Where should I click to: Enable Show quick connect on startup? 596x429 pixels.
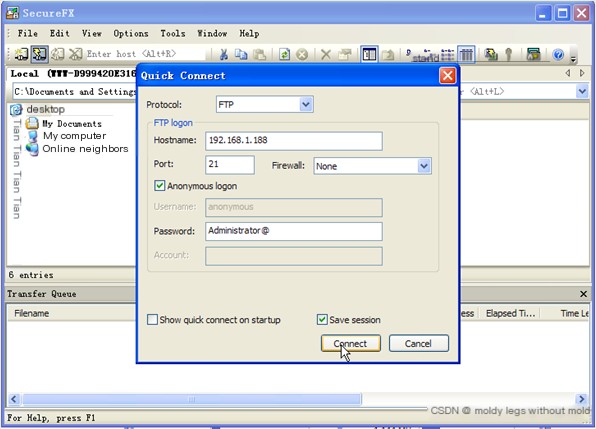click(x=152, y=320)
